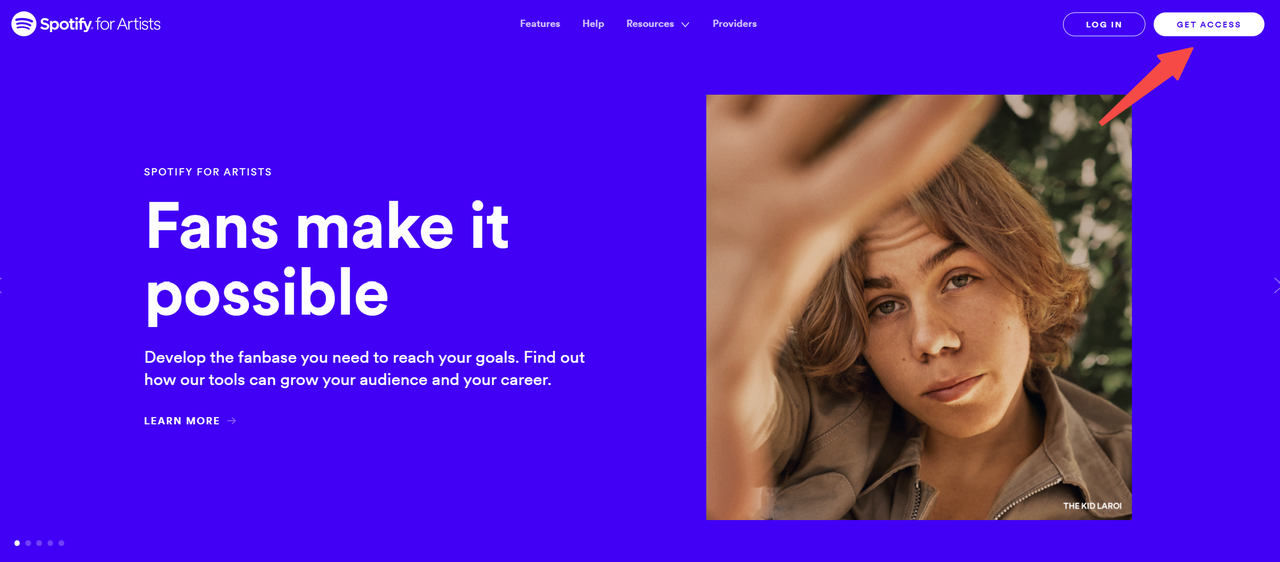
Task: Select the third carousel indicator dot
Action: tap(39, 543)
